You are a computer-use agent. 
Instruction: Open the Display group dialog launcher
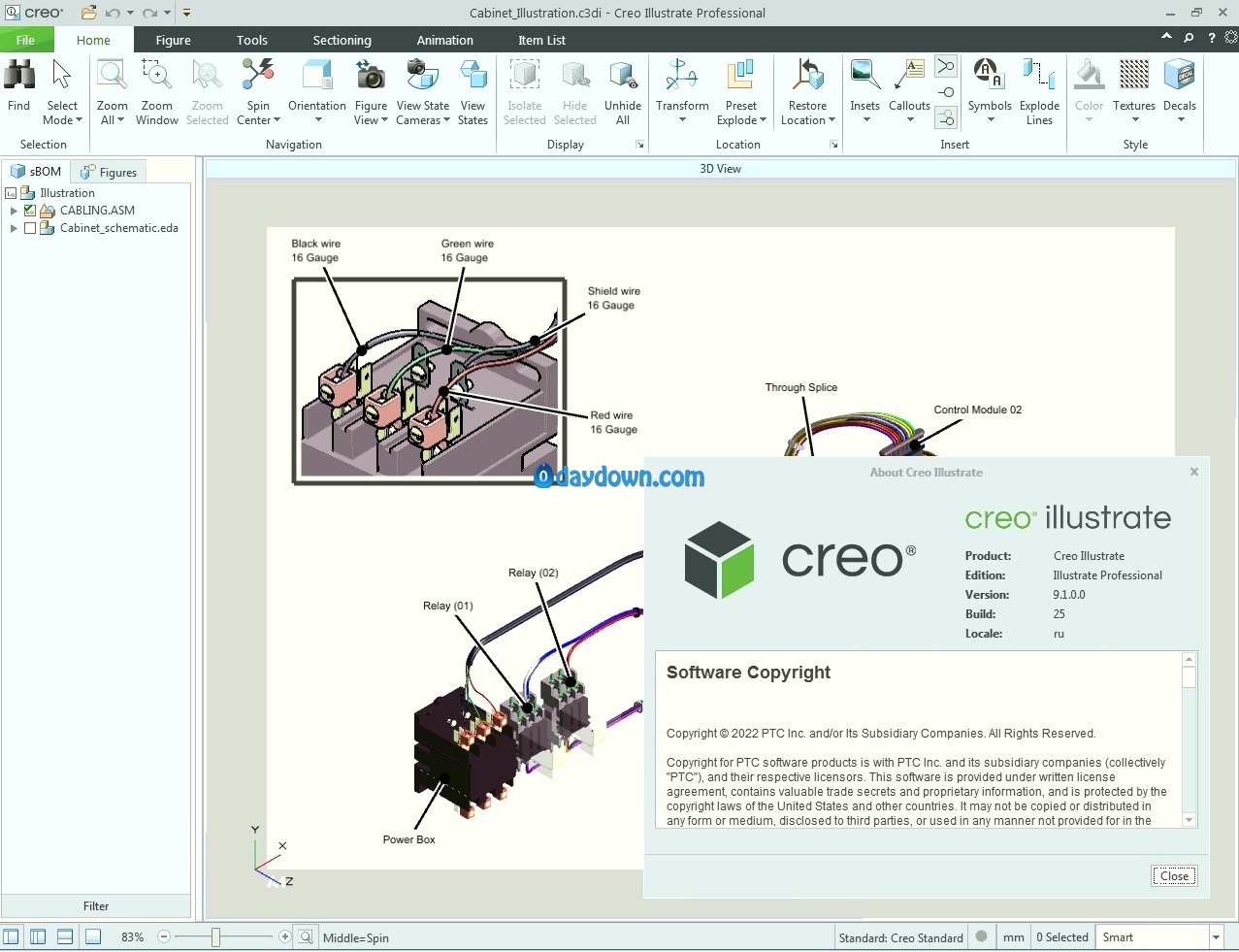[639, 145]
